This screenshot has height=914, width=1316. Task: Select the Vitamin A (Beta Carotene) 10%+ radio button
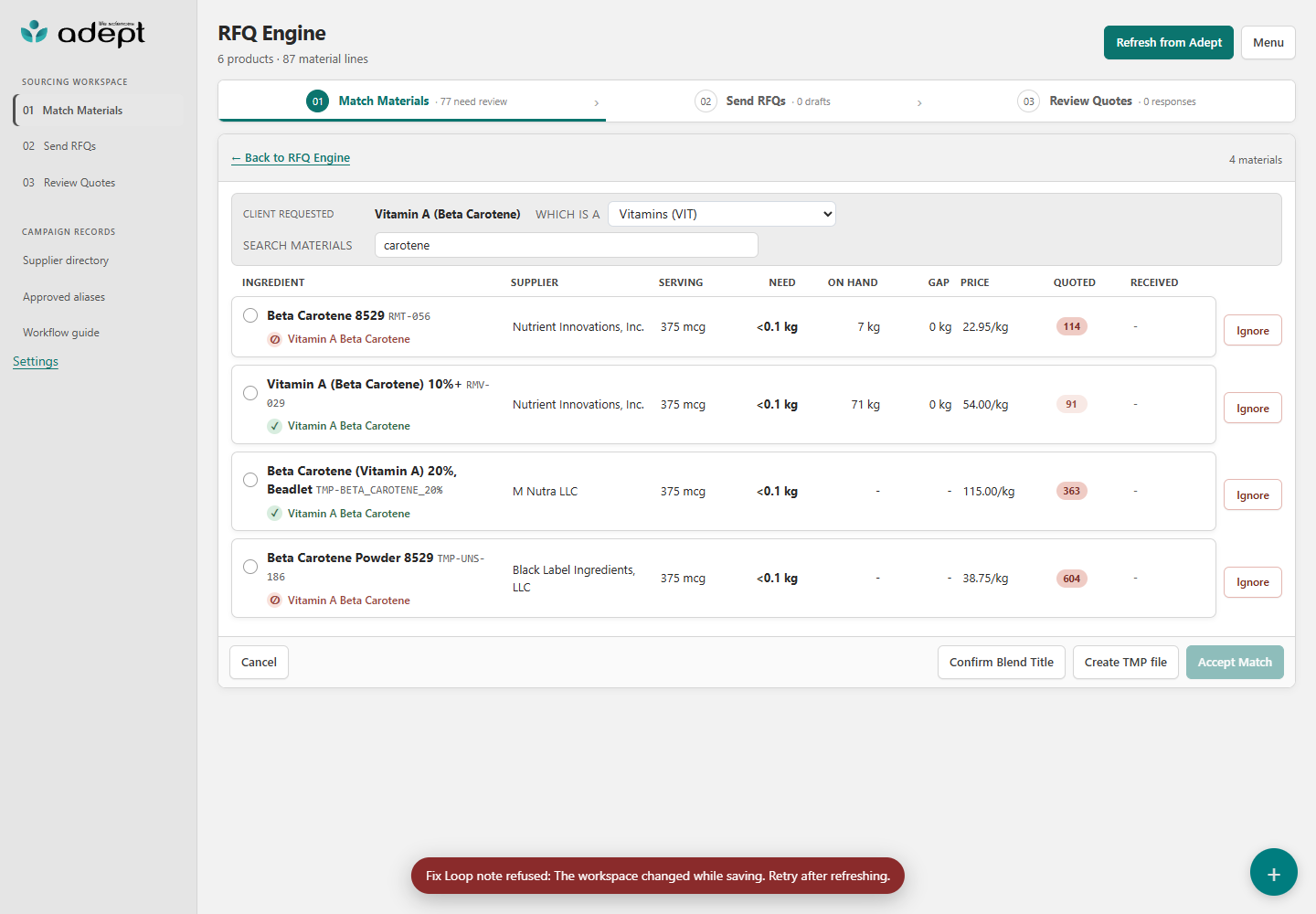coord(250,393)
